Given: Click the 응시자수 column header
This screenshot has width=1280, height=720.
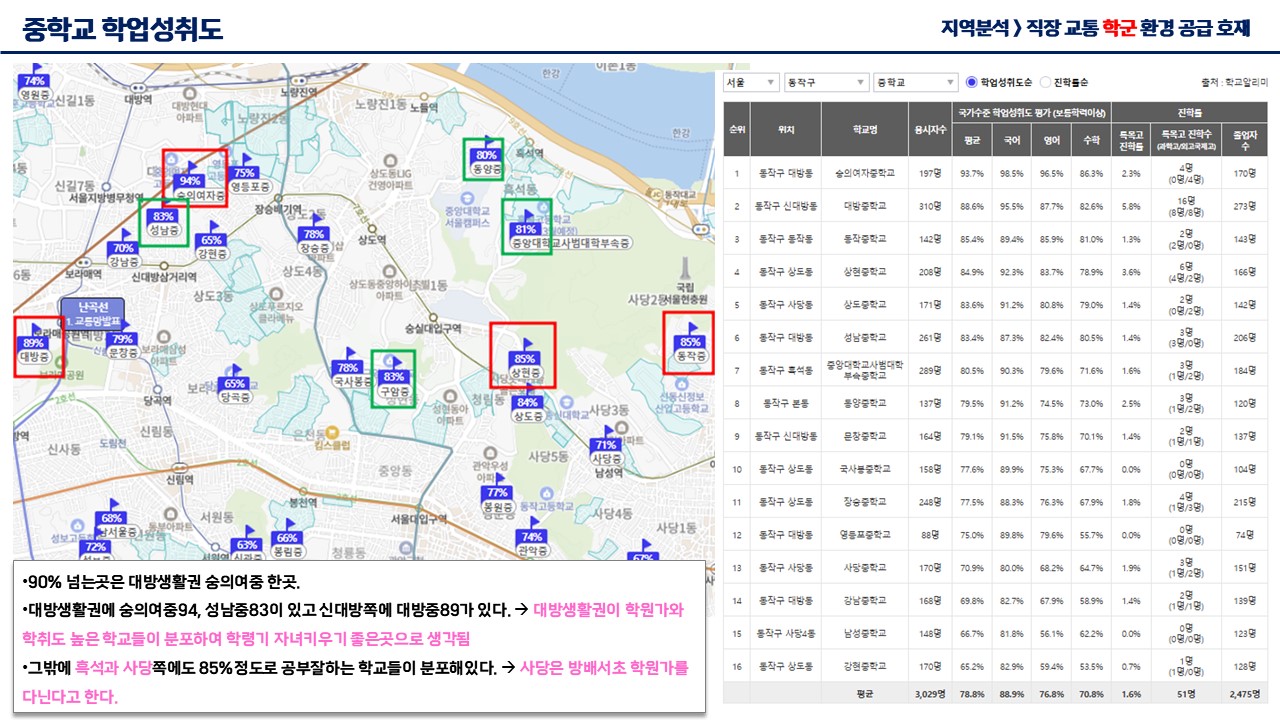Looking at the screenshot, I should (x=930, y=128).
